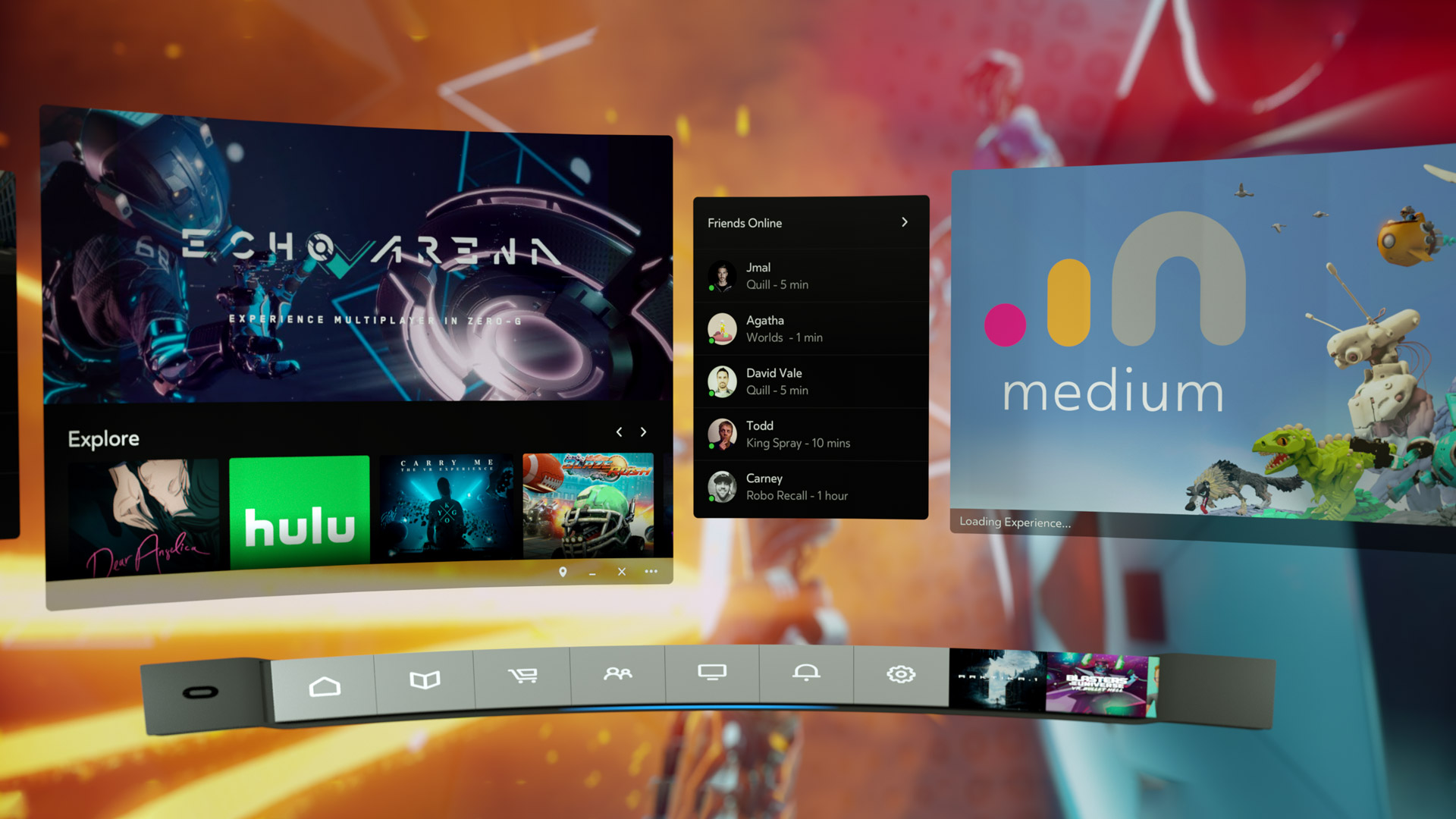Click the right navigation arrow on Explore
The height and width of the screenshot is (819, 1456).
644,432
